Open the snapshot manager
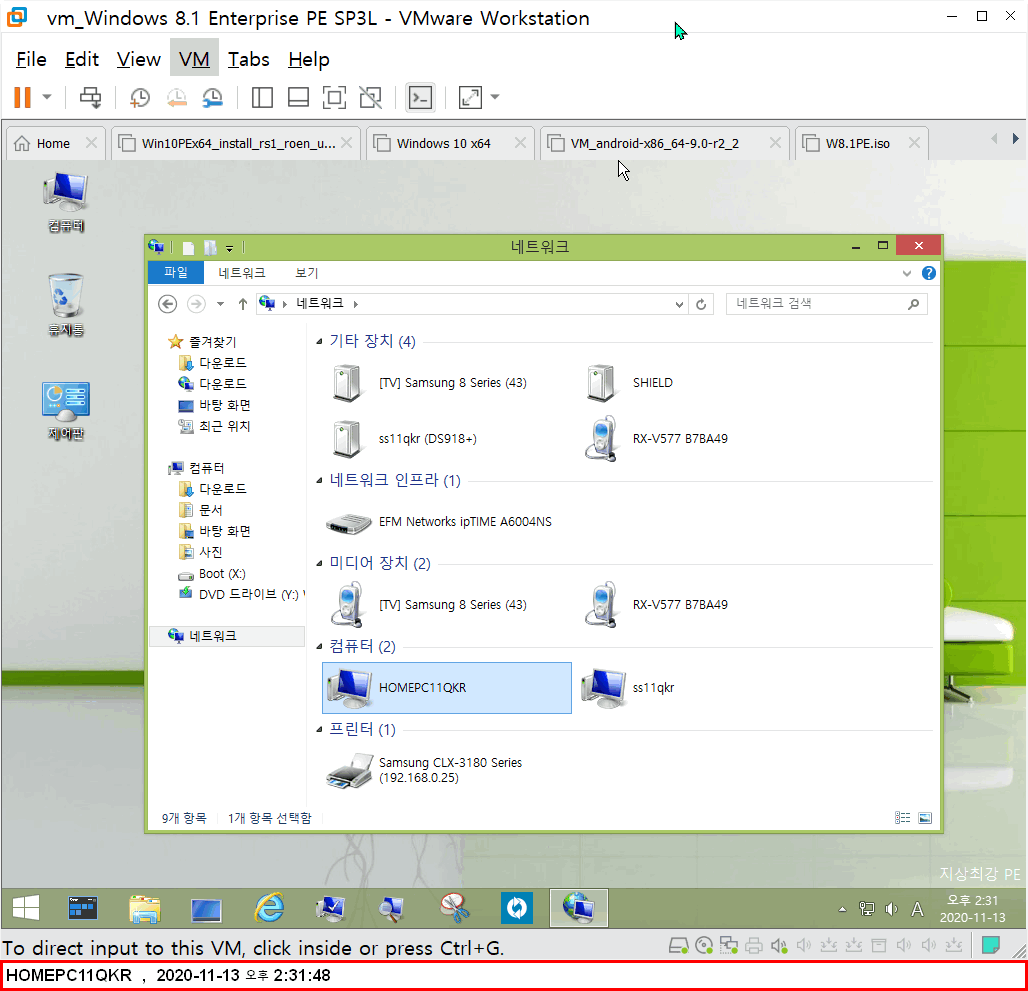The width and height of the screenshot is (1028, 991). click(x=212, y=98)
